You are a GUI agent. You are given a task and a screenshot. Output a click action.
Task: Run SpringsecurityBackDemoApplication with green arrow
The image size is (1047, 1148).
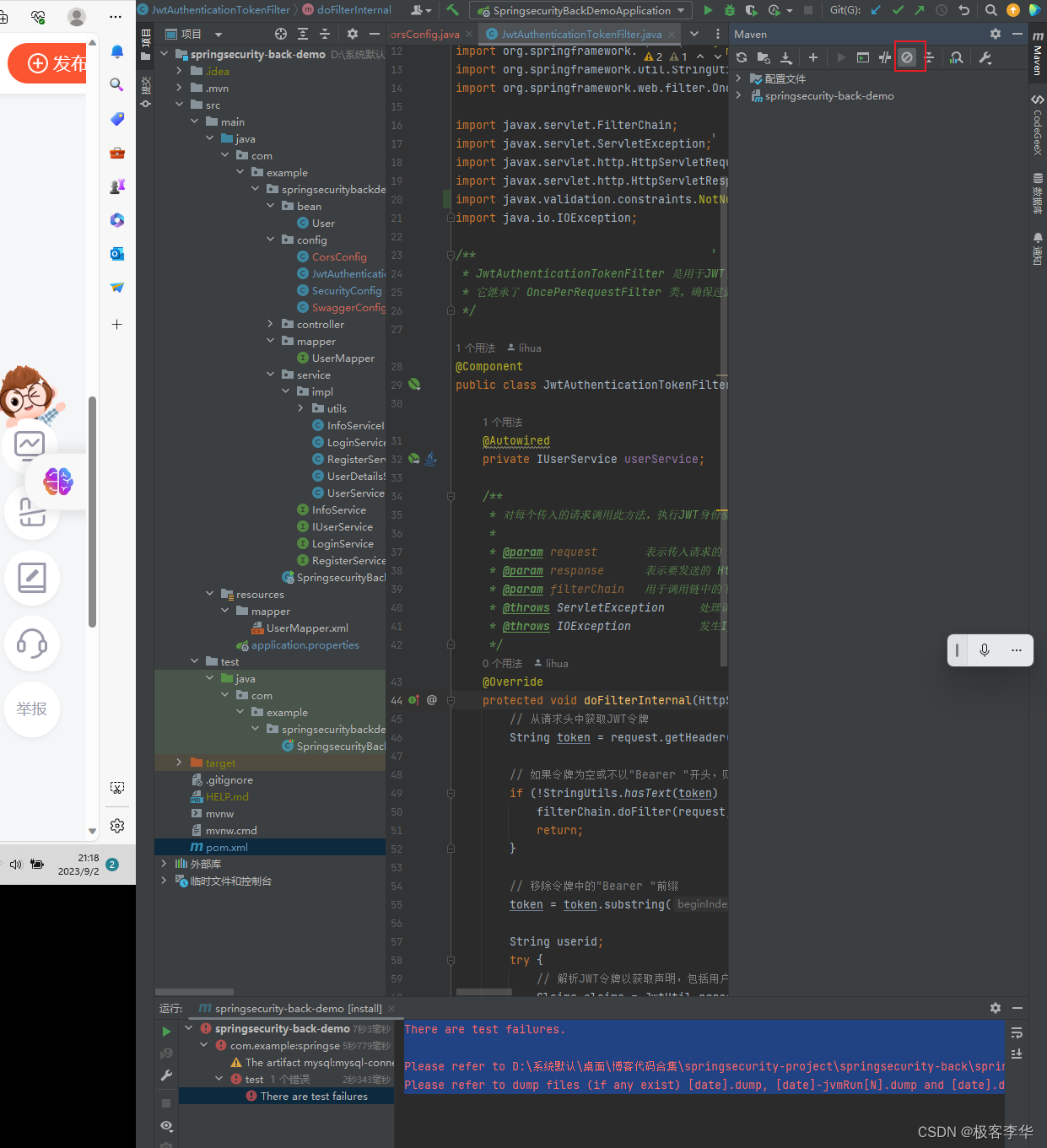pyautogui.click(x=708, y=10)
